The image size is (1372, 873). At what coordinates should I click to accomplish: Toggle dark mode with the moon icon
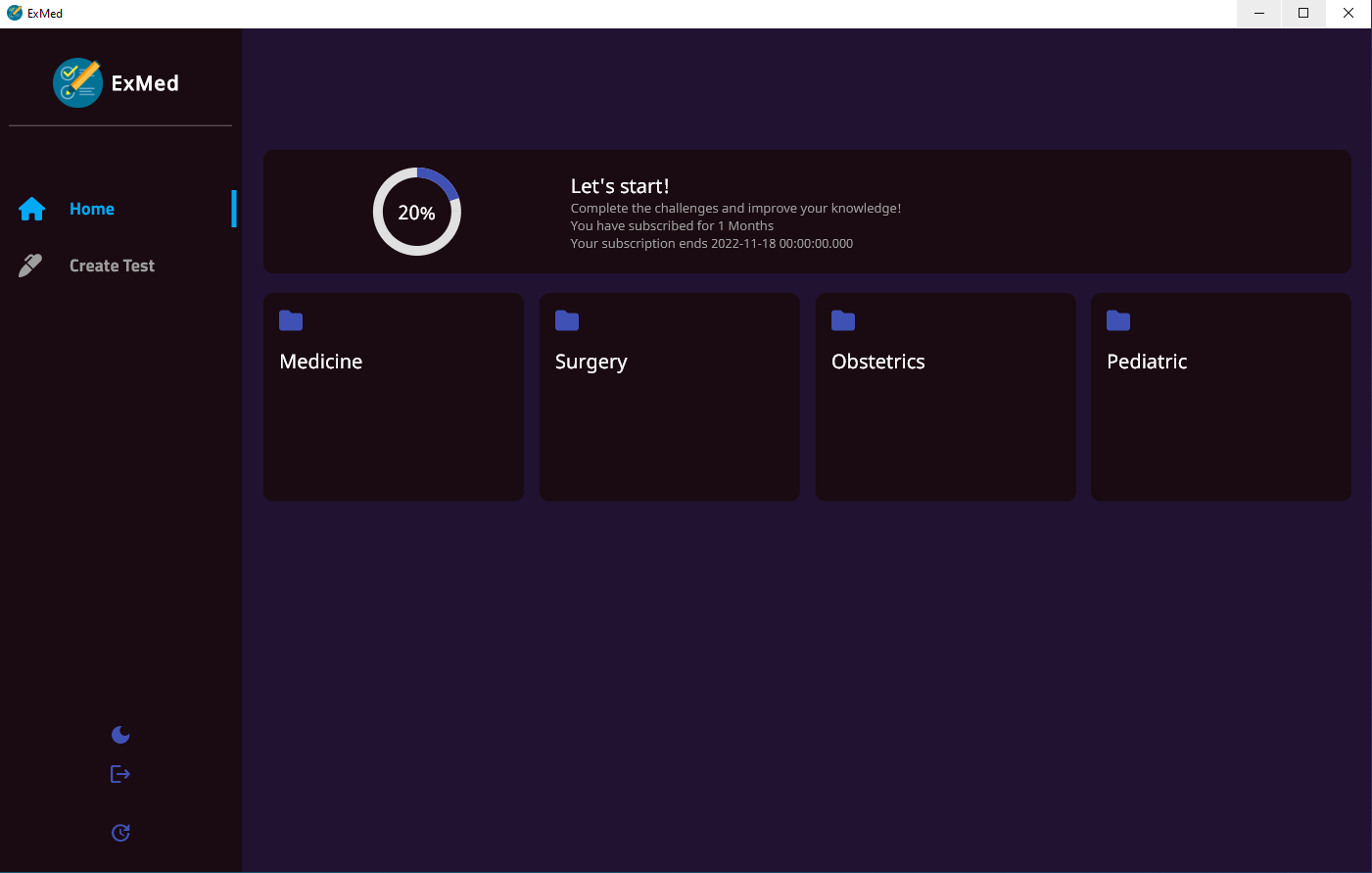119,734
